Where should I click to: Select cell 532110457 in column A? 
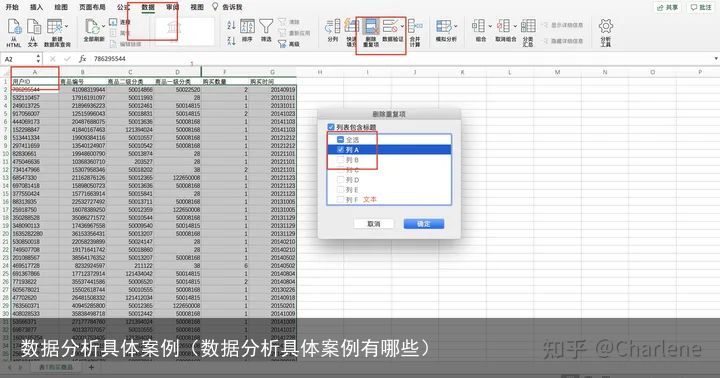(x=34, y=97)
